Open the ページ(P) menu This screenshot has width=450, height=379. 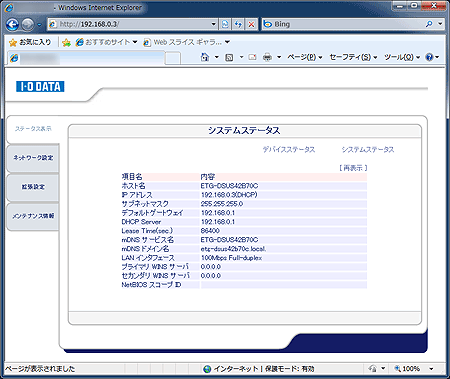[305, 57]
